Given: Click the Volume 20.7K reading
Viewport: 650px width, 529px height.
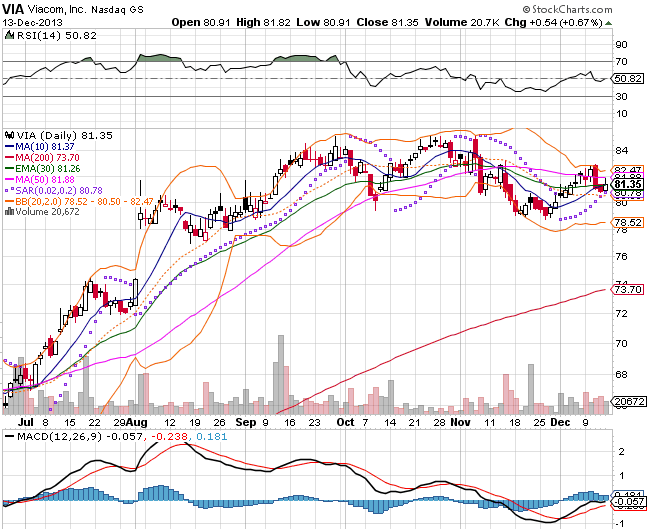Looking at the screenshot, I should tap(462, 22).
